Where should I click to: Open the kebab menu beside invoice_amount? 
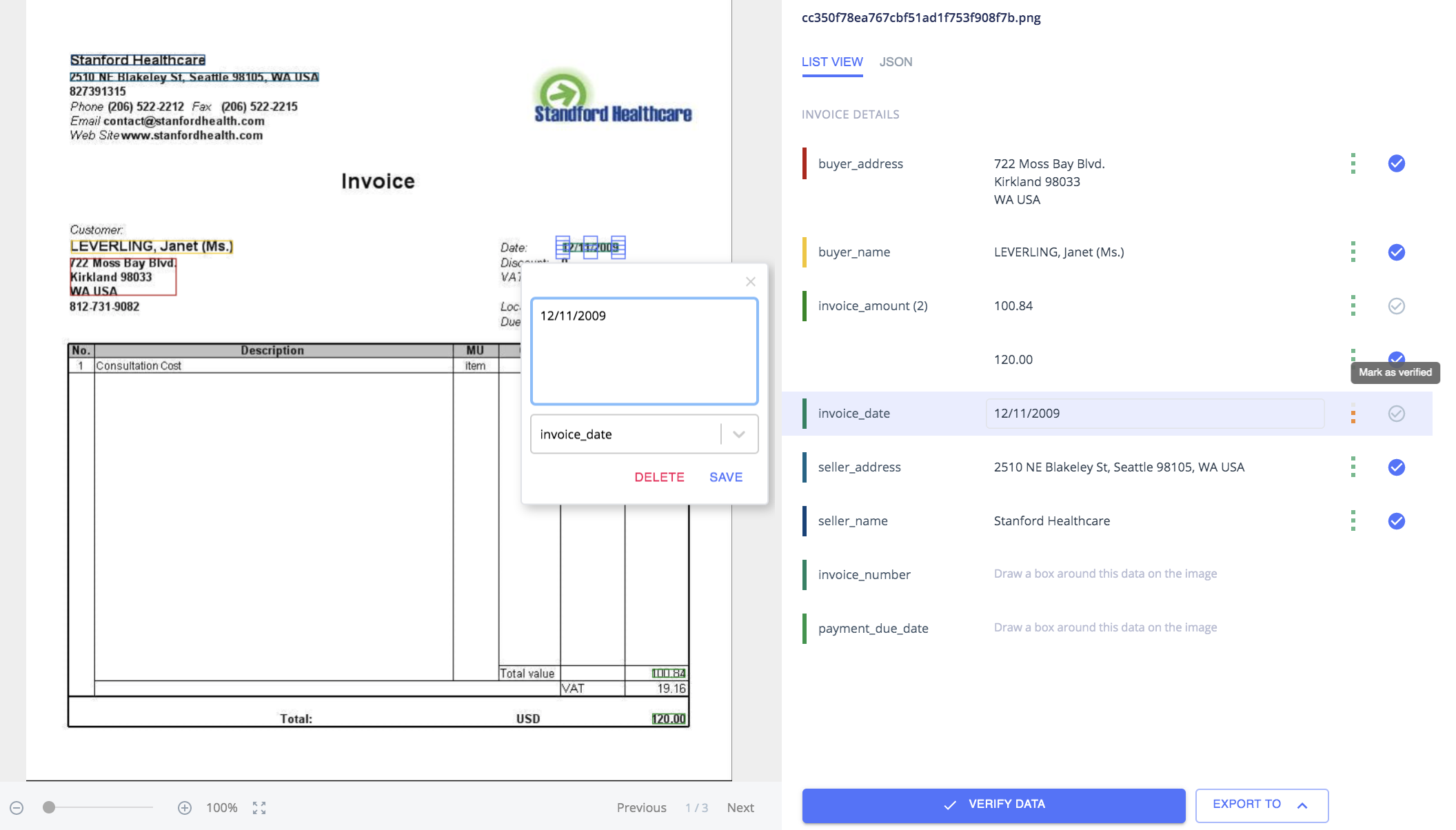point(1353,305)
